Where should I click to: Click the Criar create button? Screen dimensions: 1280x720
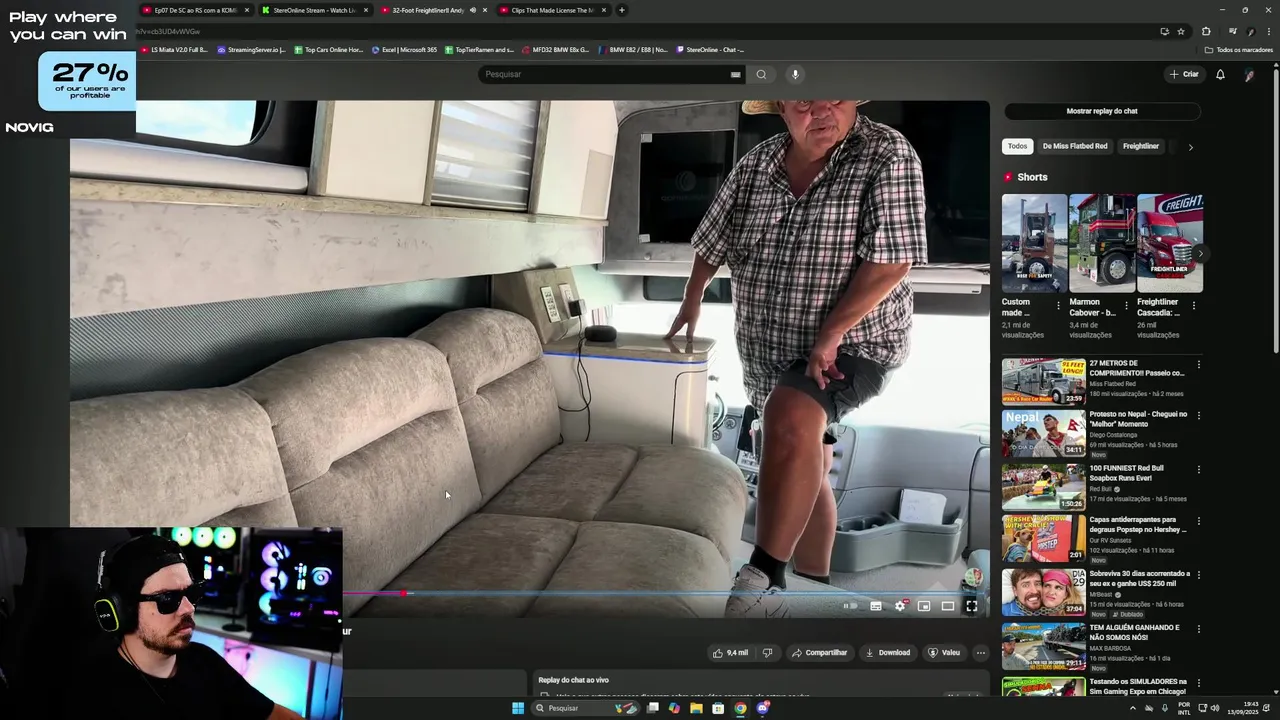[1184, 74]
